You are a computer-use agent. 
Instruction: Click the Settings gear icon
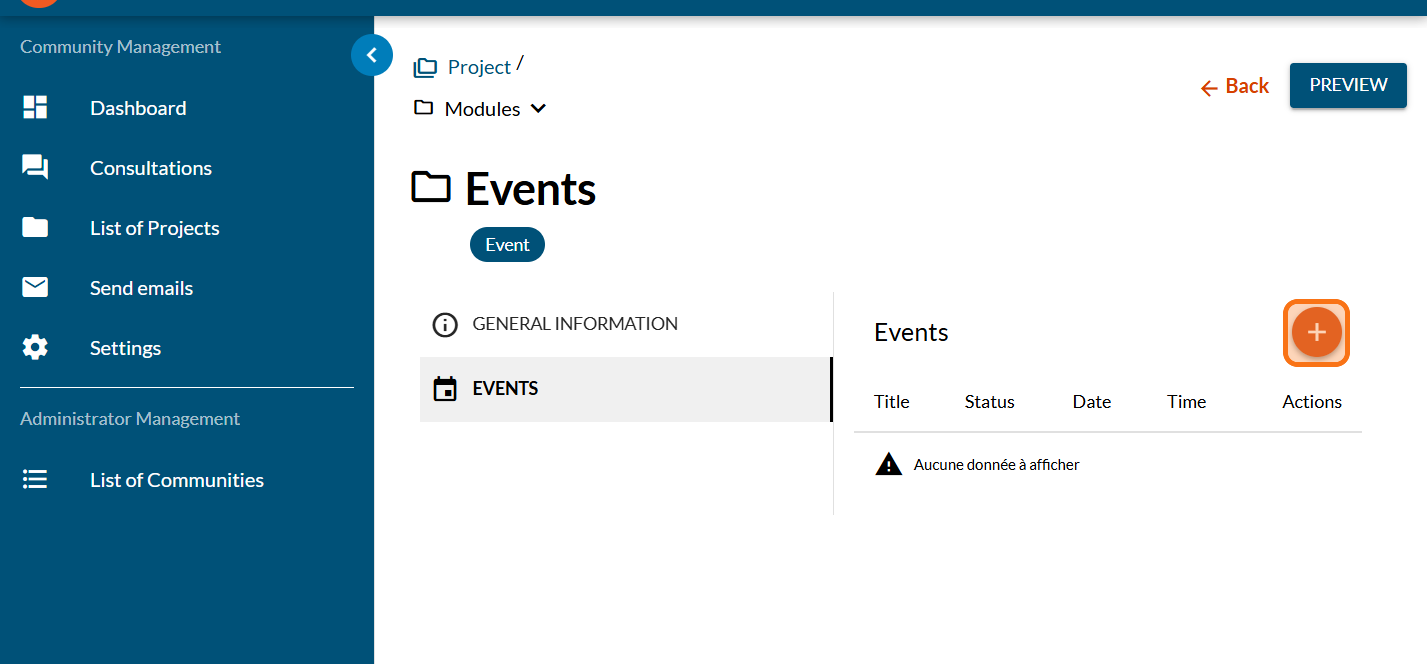tap(35, 348)
